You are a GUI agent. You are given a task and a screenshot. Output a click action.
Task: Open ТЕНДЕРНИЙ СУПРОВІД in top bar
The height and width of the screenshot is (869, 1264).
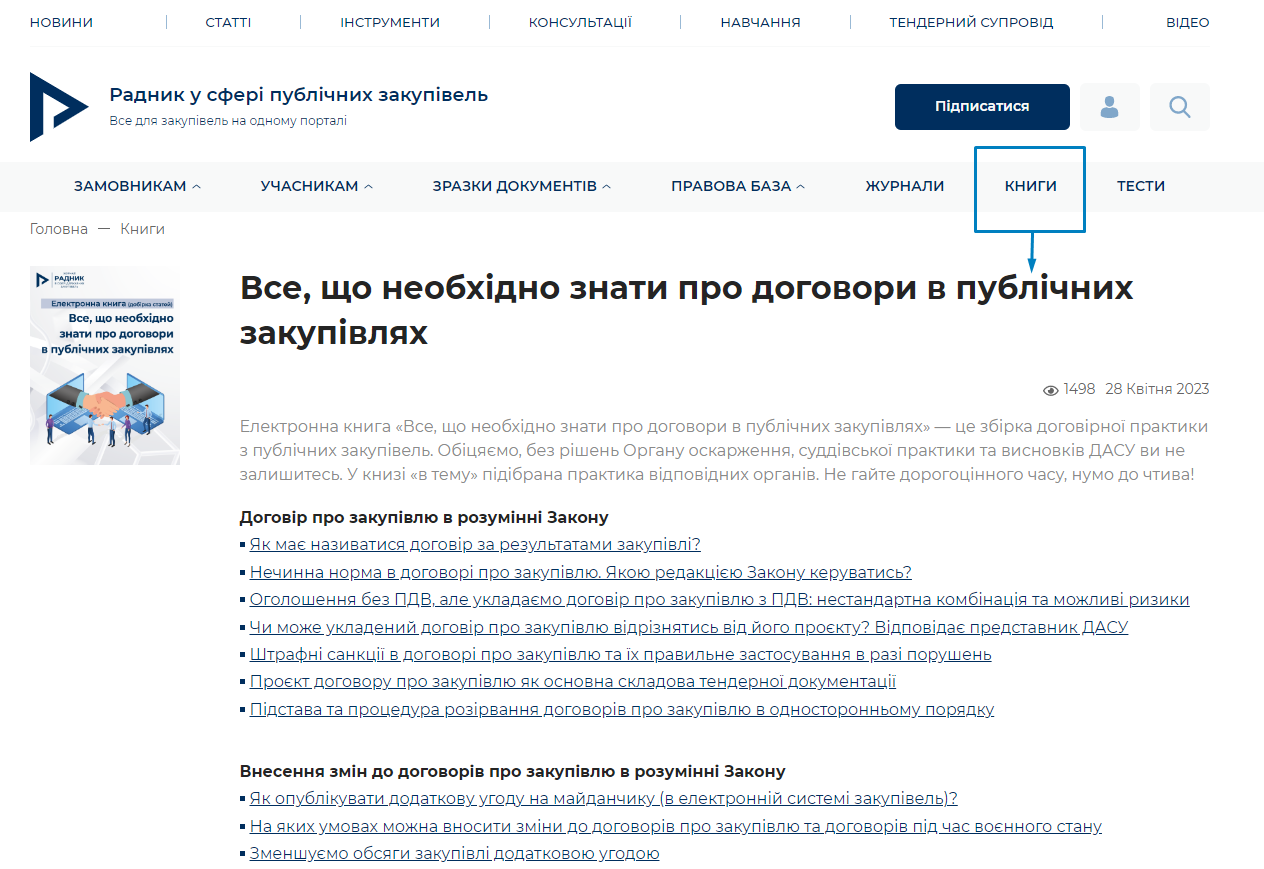click(x=971, y=22)
